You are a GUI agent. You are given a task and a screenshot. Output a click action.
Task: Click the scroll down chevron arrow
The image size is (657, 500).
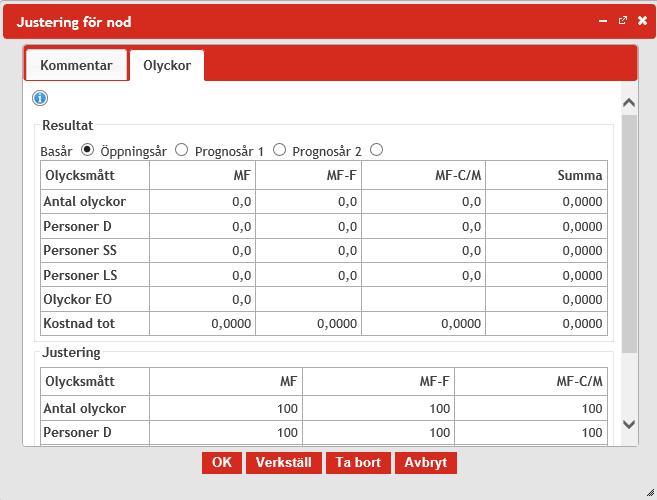[629, 424]
